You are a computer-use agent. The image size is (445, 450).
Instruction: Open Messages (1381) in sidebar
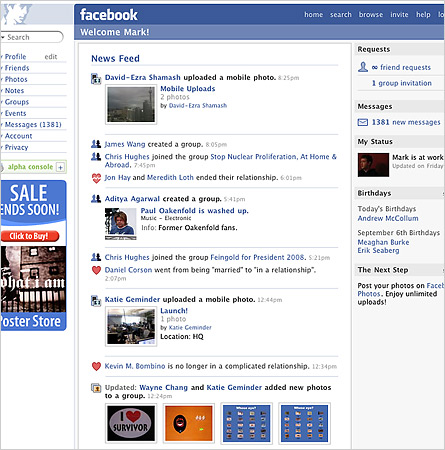pyautogui.click(x=33, y=125)
